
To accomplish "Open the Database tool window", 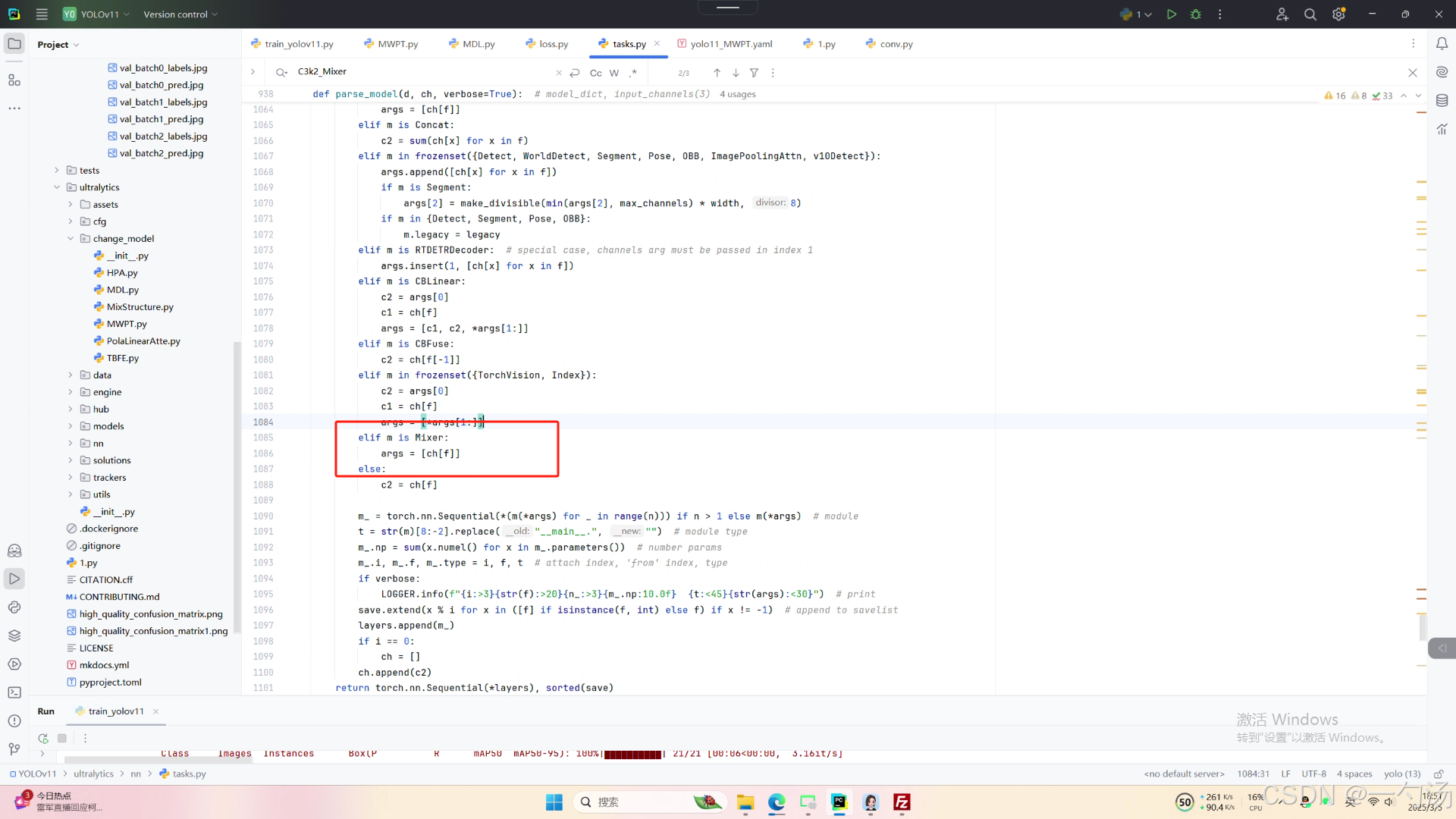I will click(1442, 100).
